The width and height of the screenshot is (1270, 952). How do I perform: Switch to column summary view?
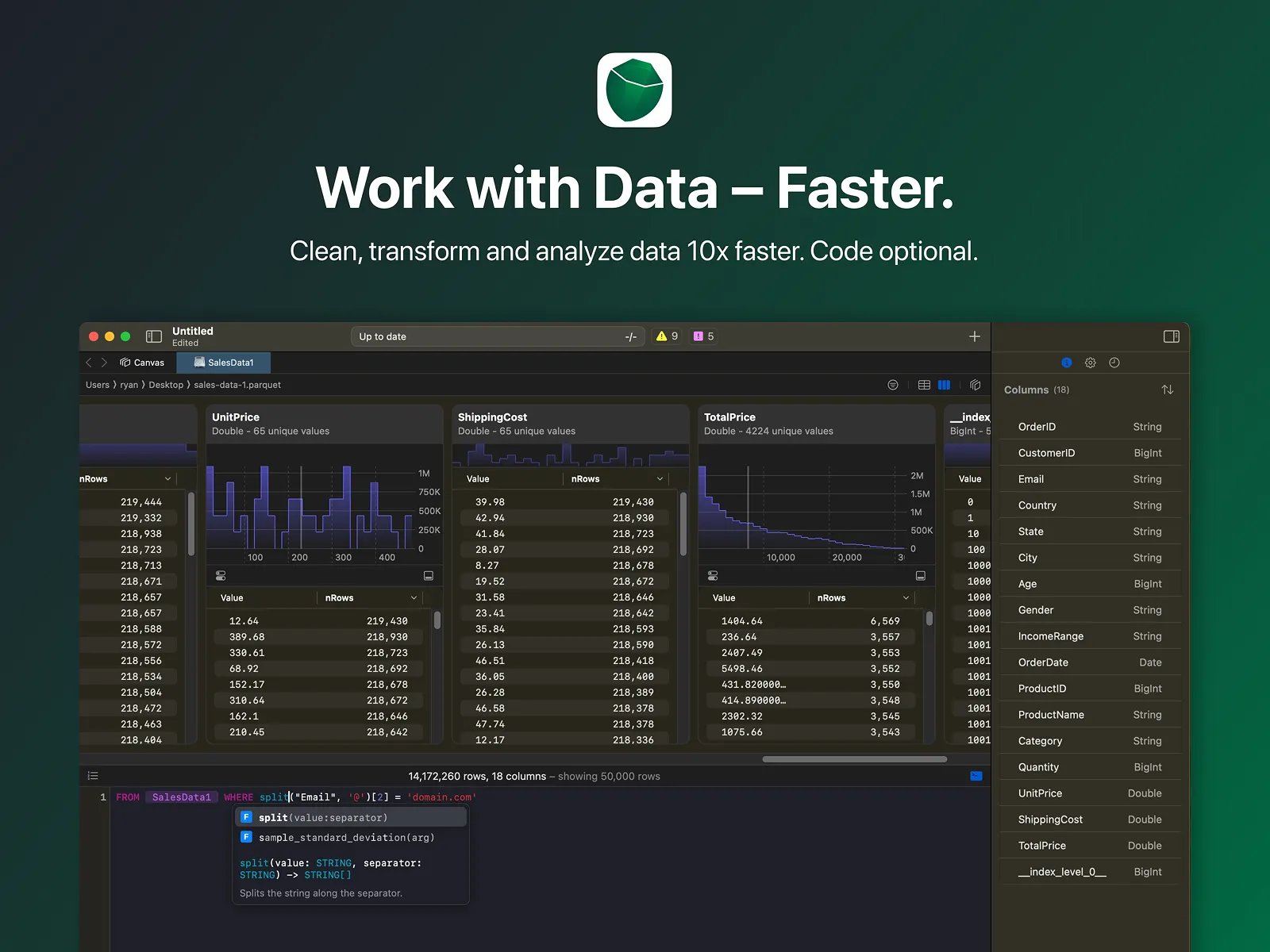point(944,385)
